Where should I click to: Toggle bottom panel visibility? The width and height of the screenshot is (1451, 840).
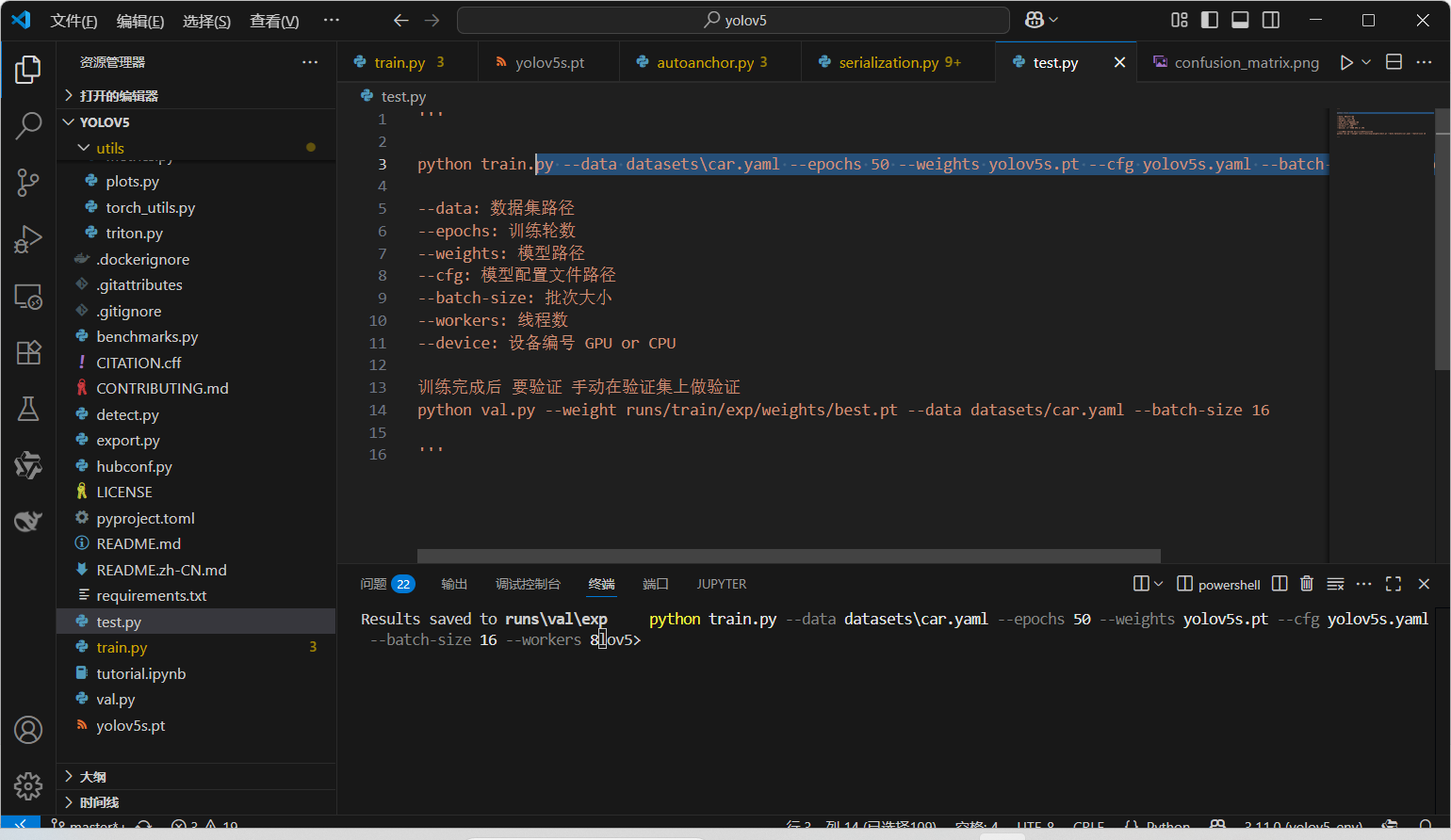1241,20
